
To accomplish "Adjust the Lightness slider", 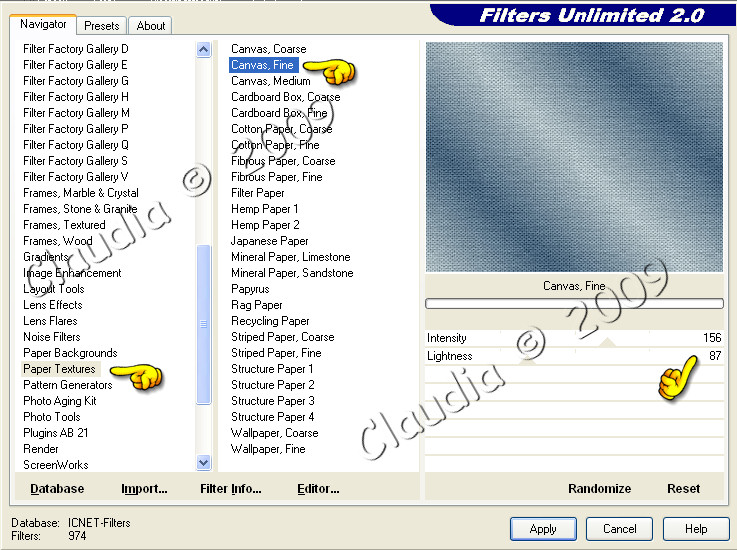I will tap(574, 356).
